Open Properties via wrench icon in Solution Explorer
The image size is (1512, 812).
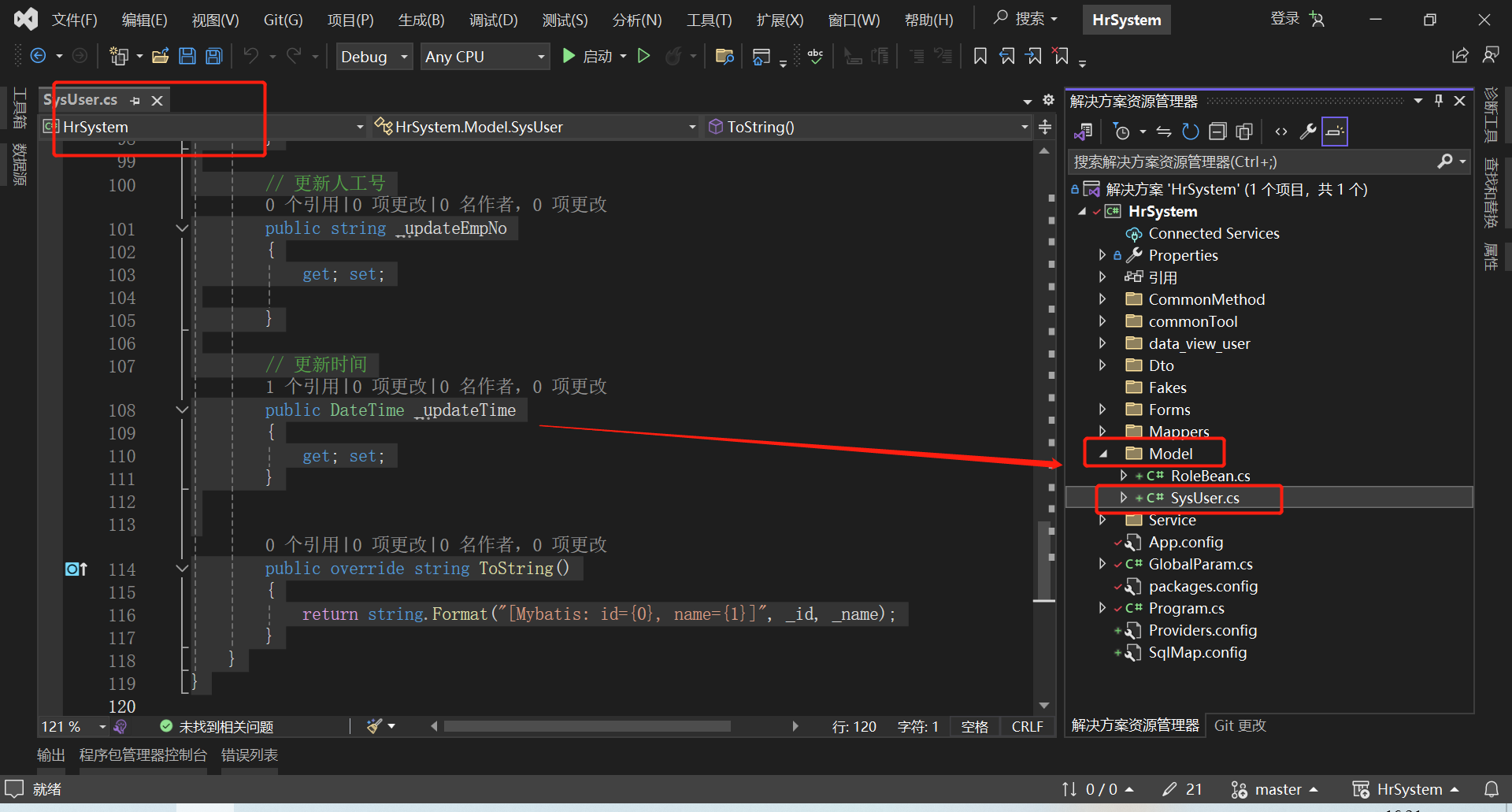1307,132
